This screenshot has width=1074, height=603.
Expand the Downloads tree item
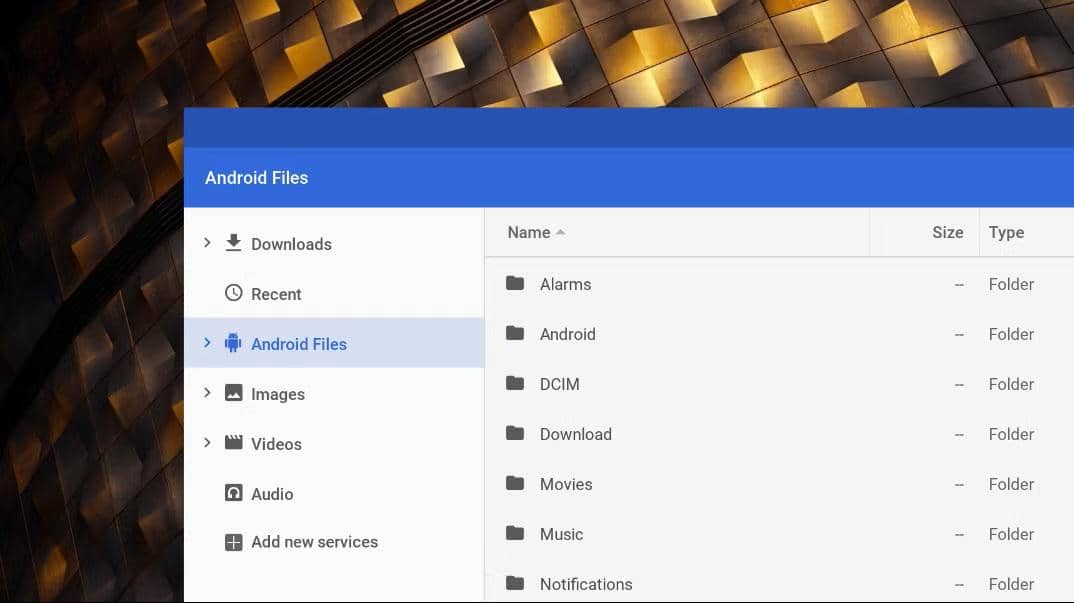207,242
